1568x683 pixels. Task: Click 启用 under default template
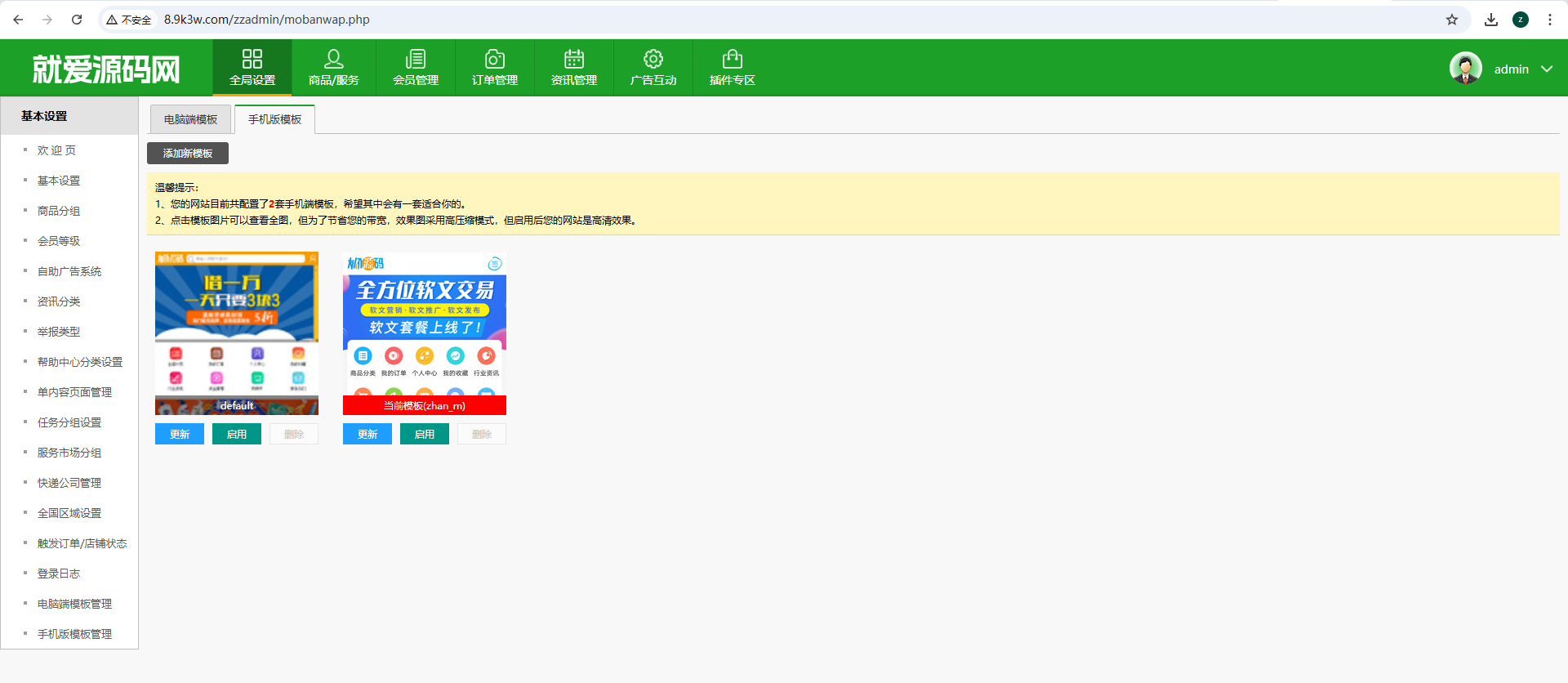(237, 434)
